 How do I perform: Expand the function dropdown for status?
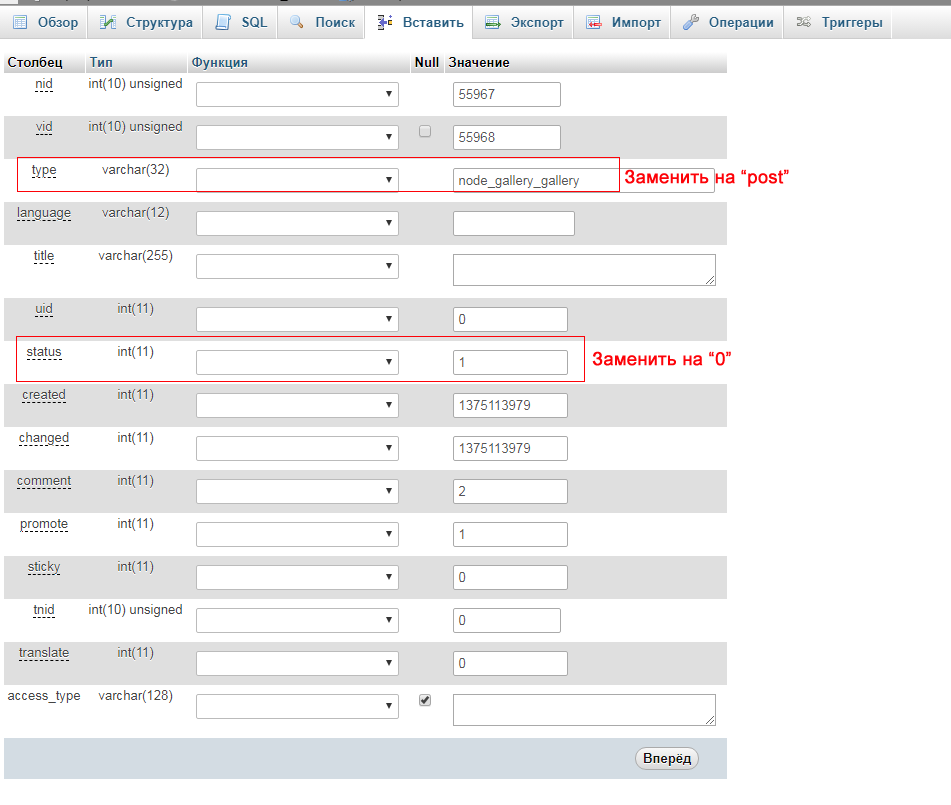[297, 362]
